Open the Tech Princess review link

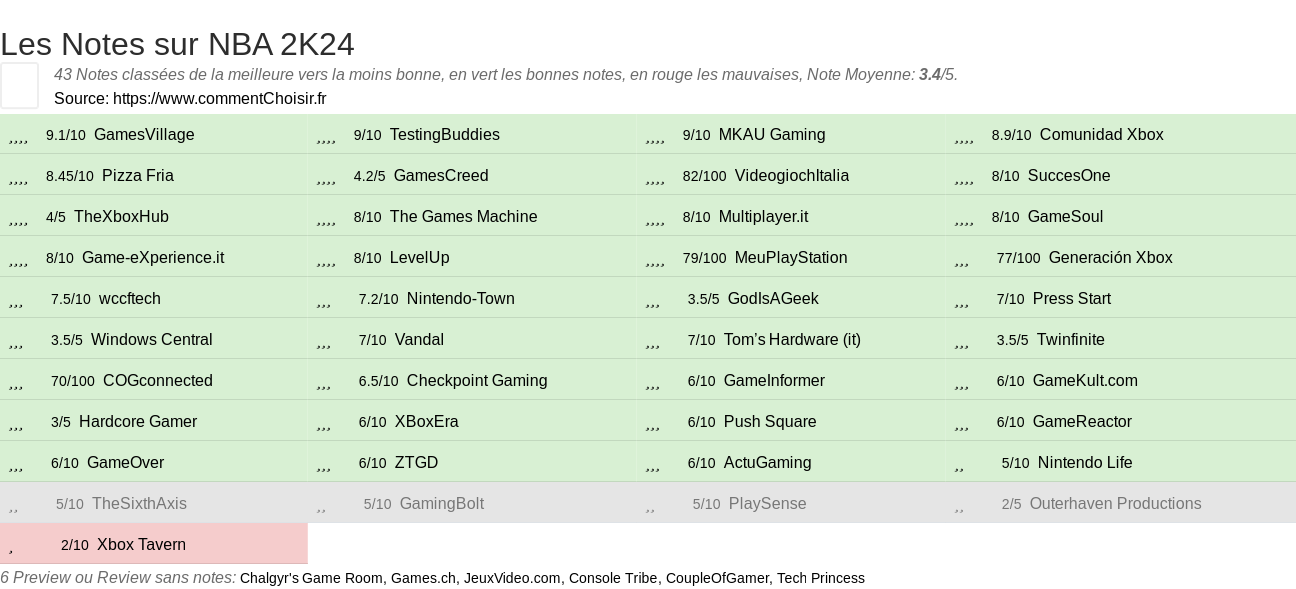(x=821, y=578)
